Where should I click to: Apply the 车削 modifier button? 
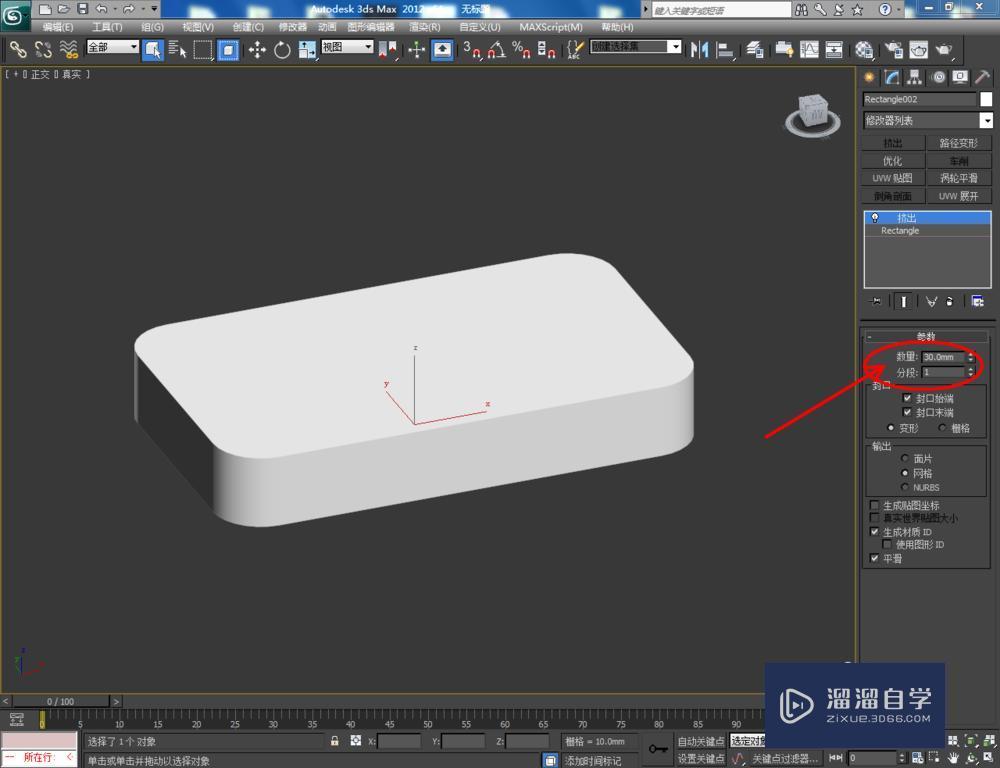tap(959, 160)
